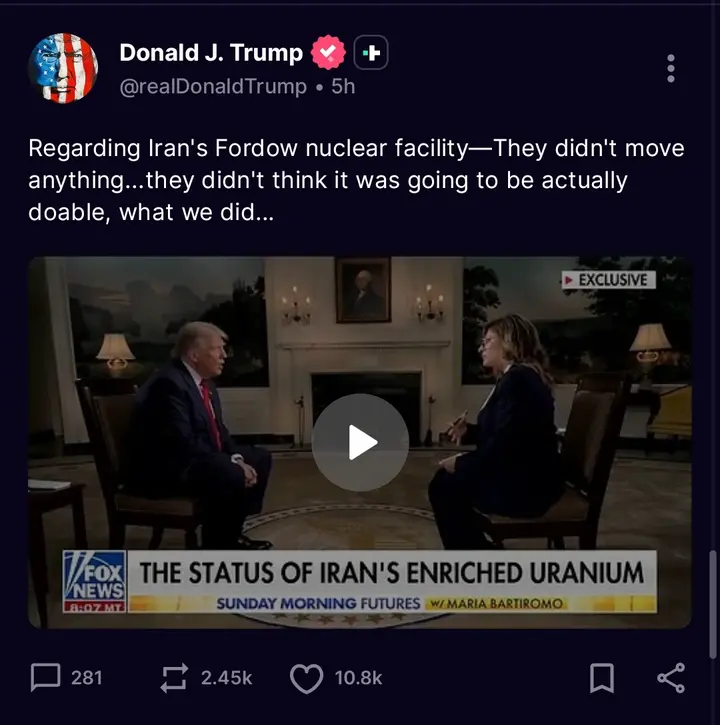Open the Donald J. Trump profile avatar

[x=63, y=68]
